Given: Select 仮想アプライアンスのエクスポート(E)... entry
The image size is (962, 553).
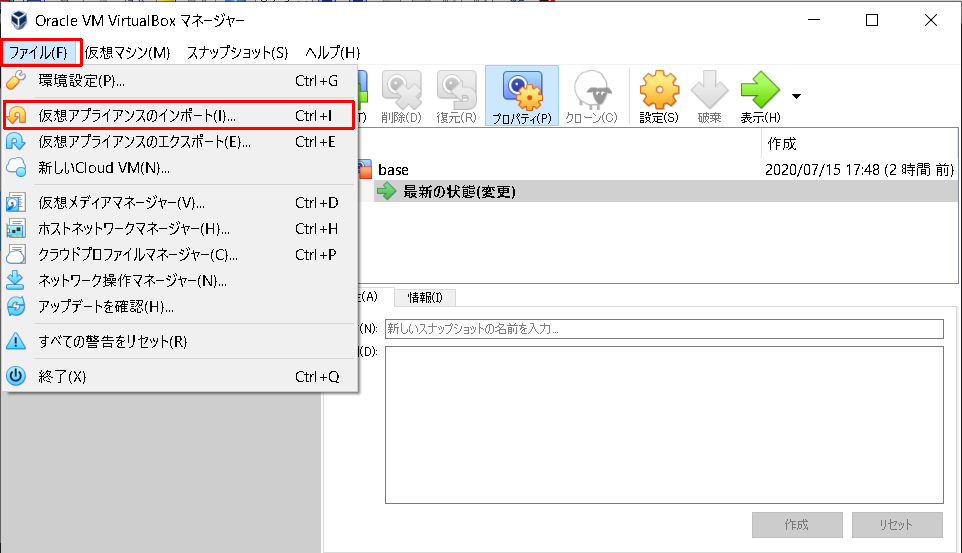Looking at the screenshot, I should pyautogui.click(x=180, y=142).
